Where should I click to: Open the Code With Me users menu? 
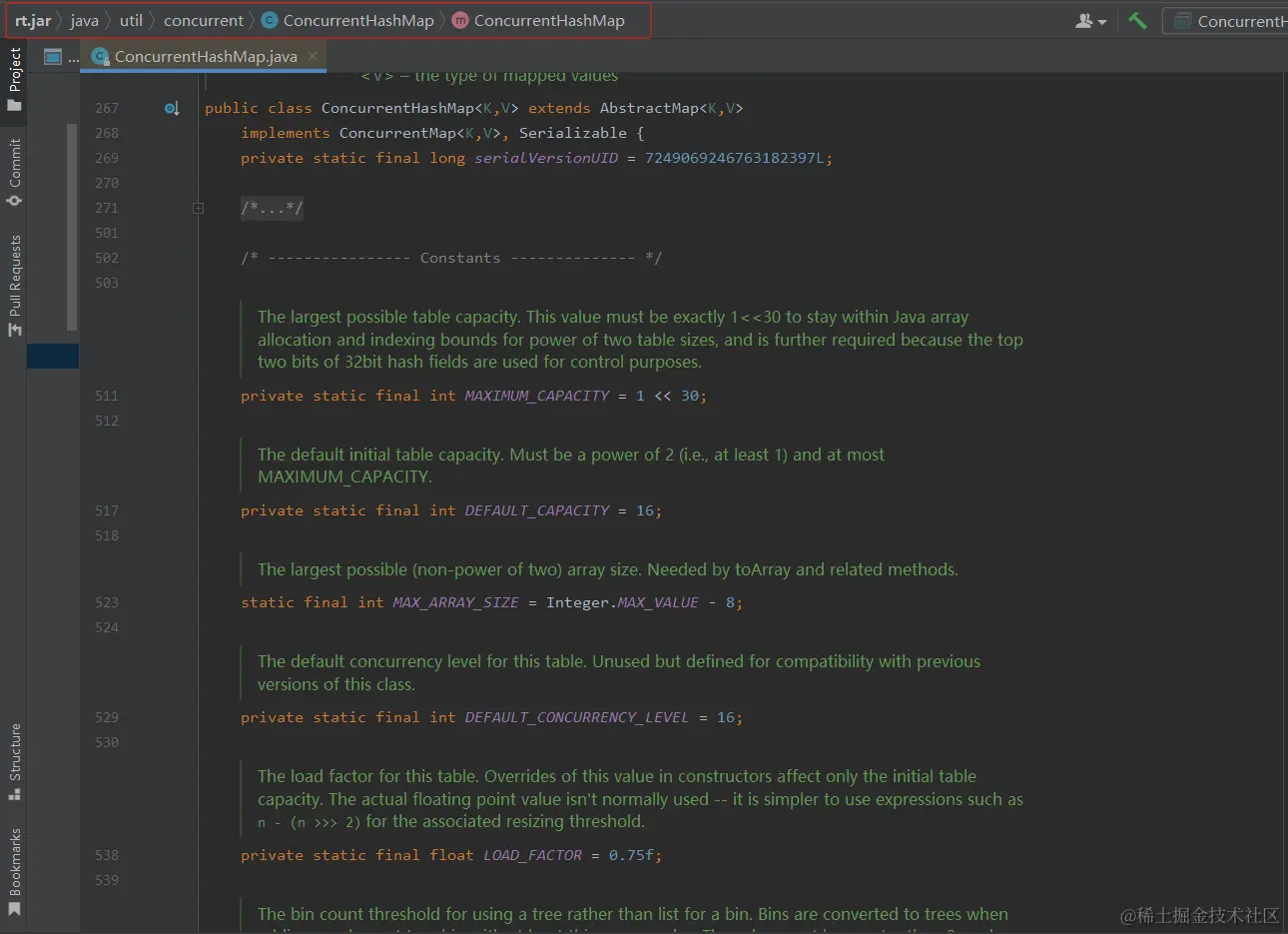coord(1090,20)
